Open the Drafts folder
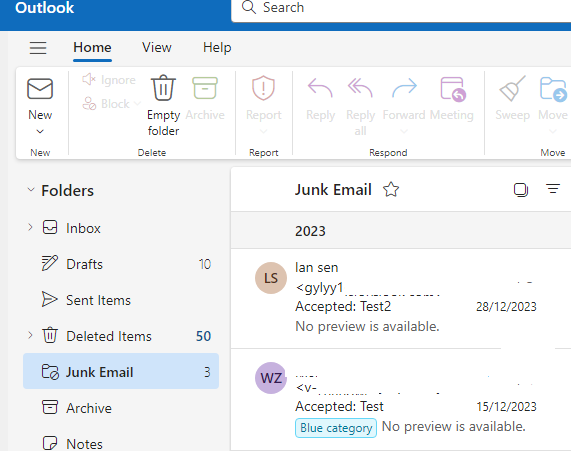 (121, 264)
